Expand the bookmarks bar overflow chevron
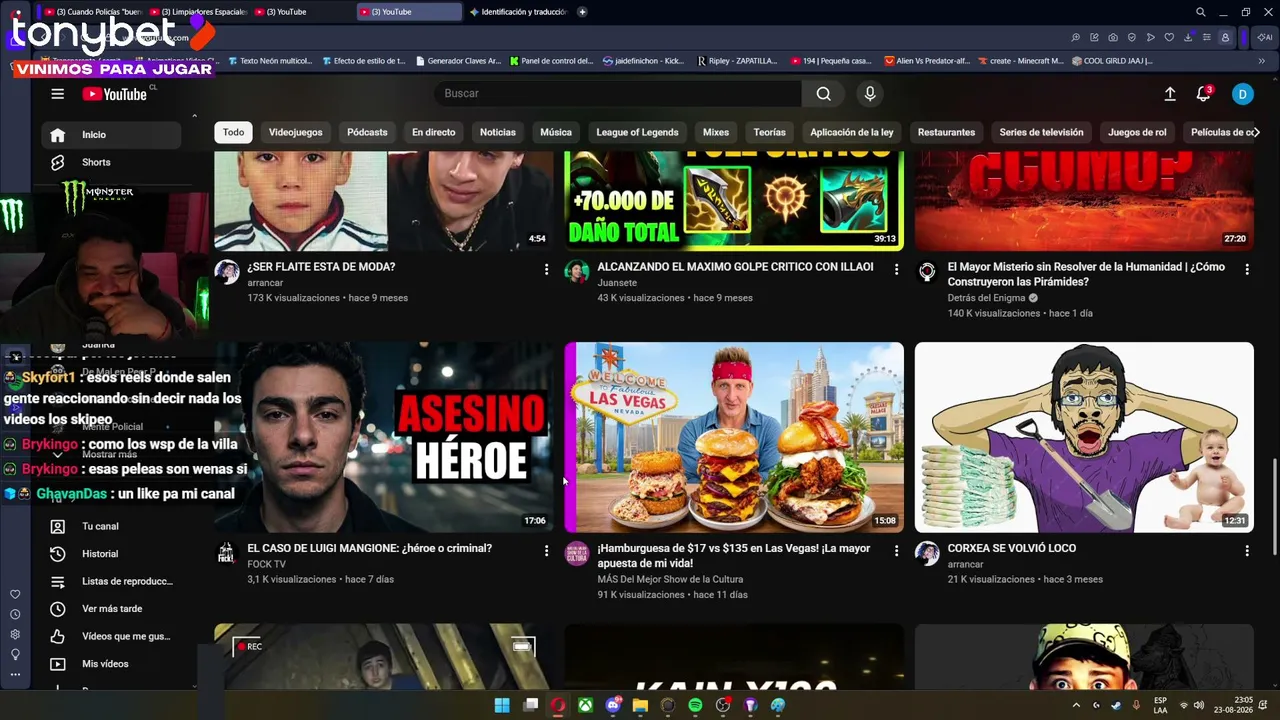This screenshot has height=720, width=1280. 1262,61
